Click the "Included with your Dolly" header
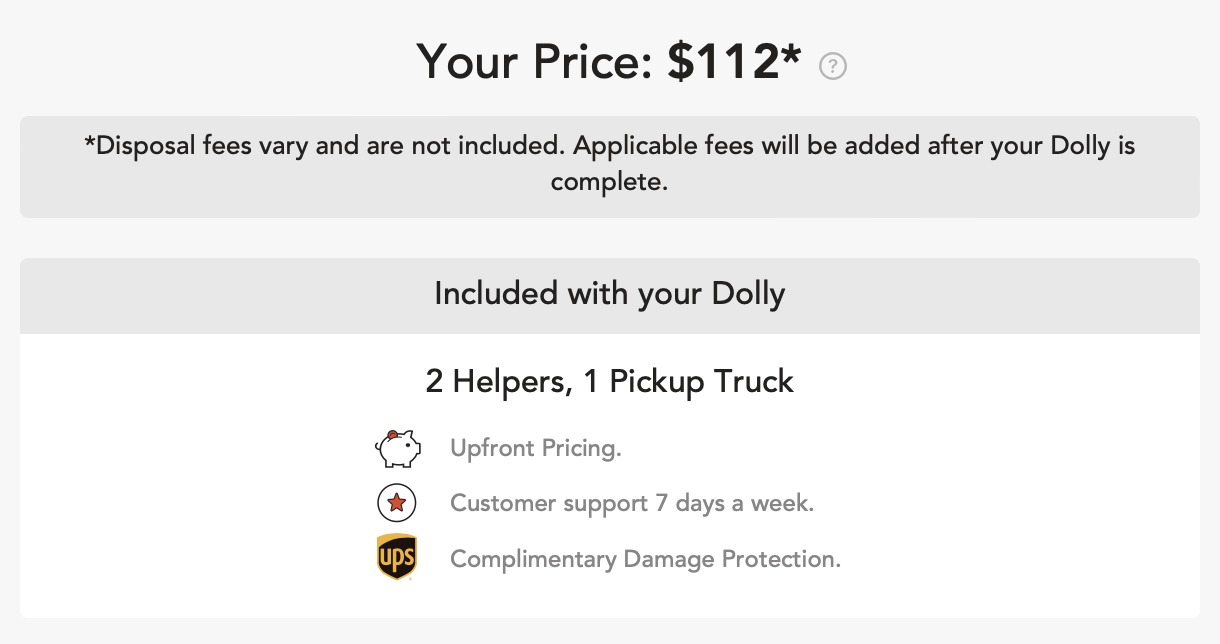This screenshot has width=1220, height=644. [x=610, y=295]
